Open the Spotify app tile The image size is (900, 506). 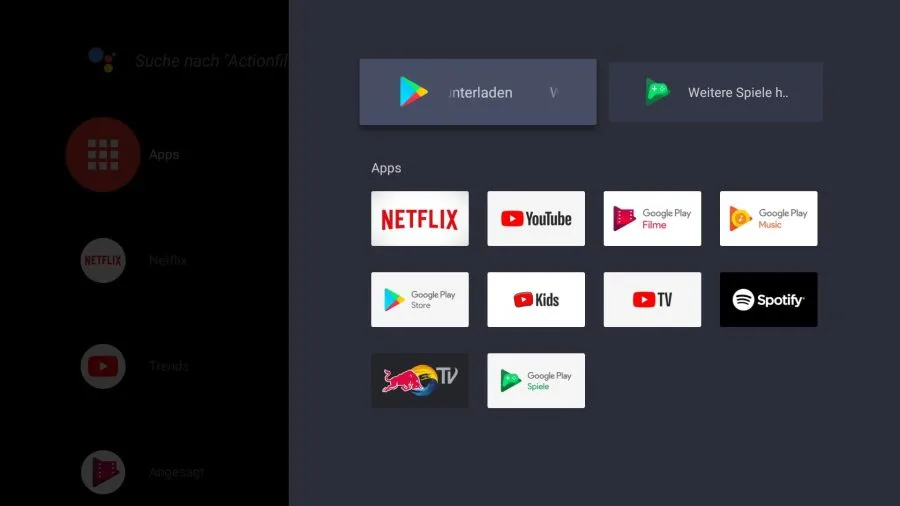[769, 299]
